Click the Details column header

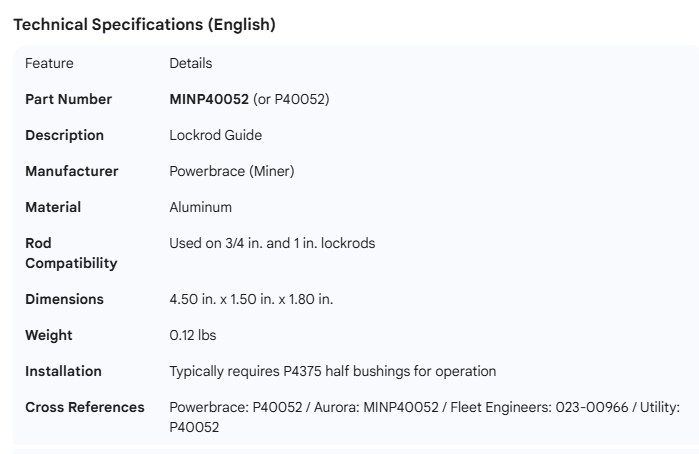coord(190,63)
